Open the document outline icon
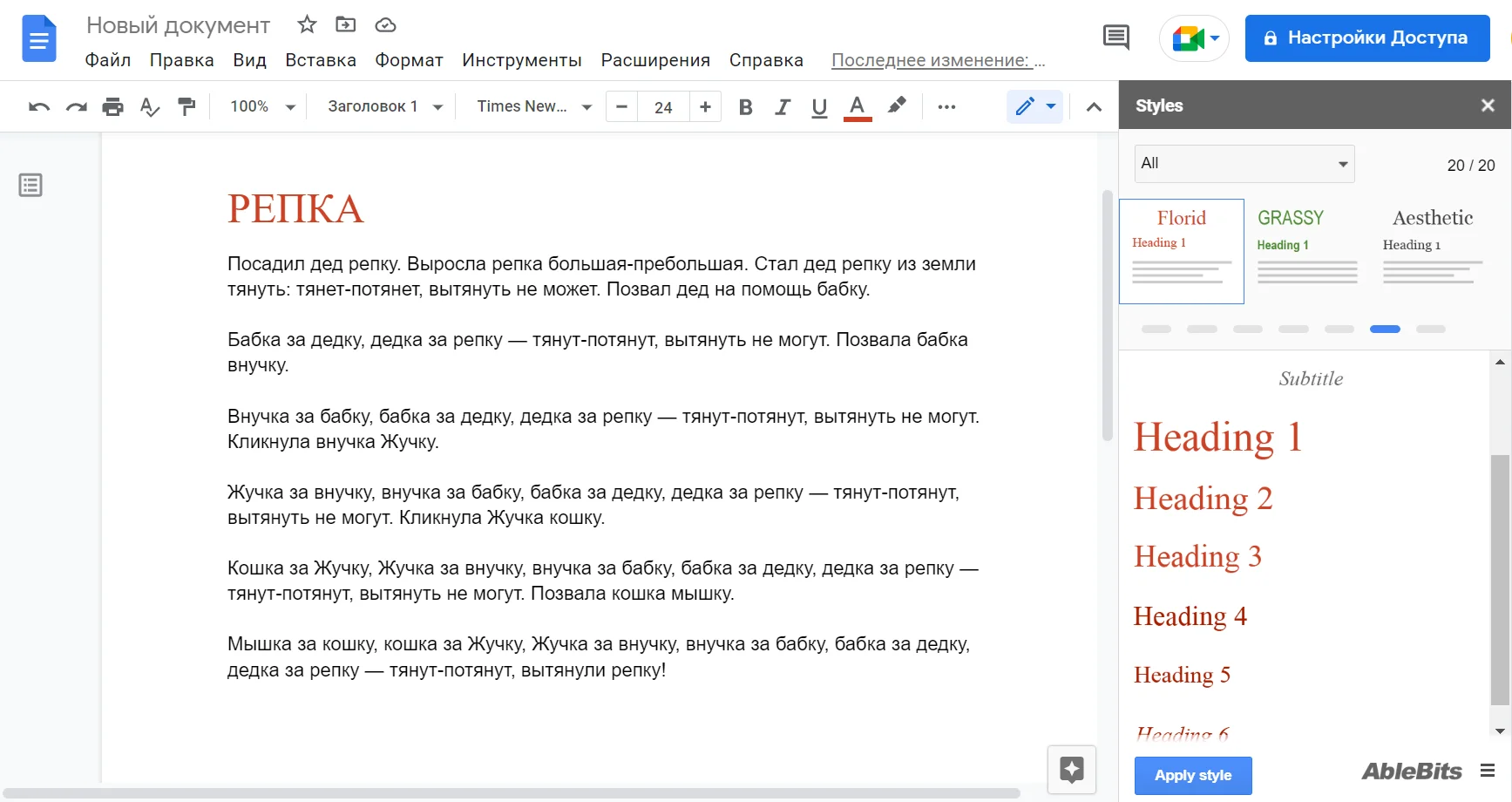The width and height of the screenshot is (1512, 802). point(31,185)
